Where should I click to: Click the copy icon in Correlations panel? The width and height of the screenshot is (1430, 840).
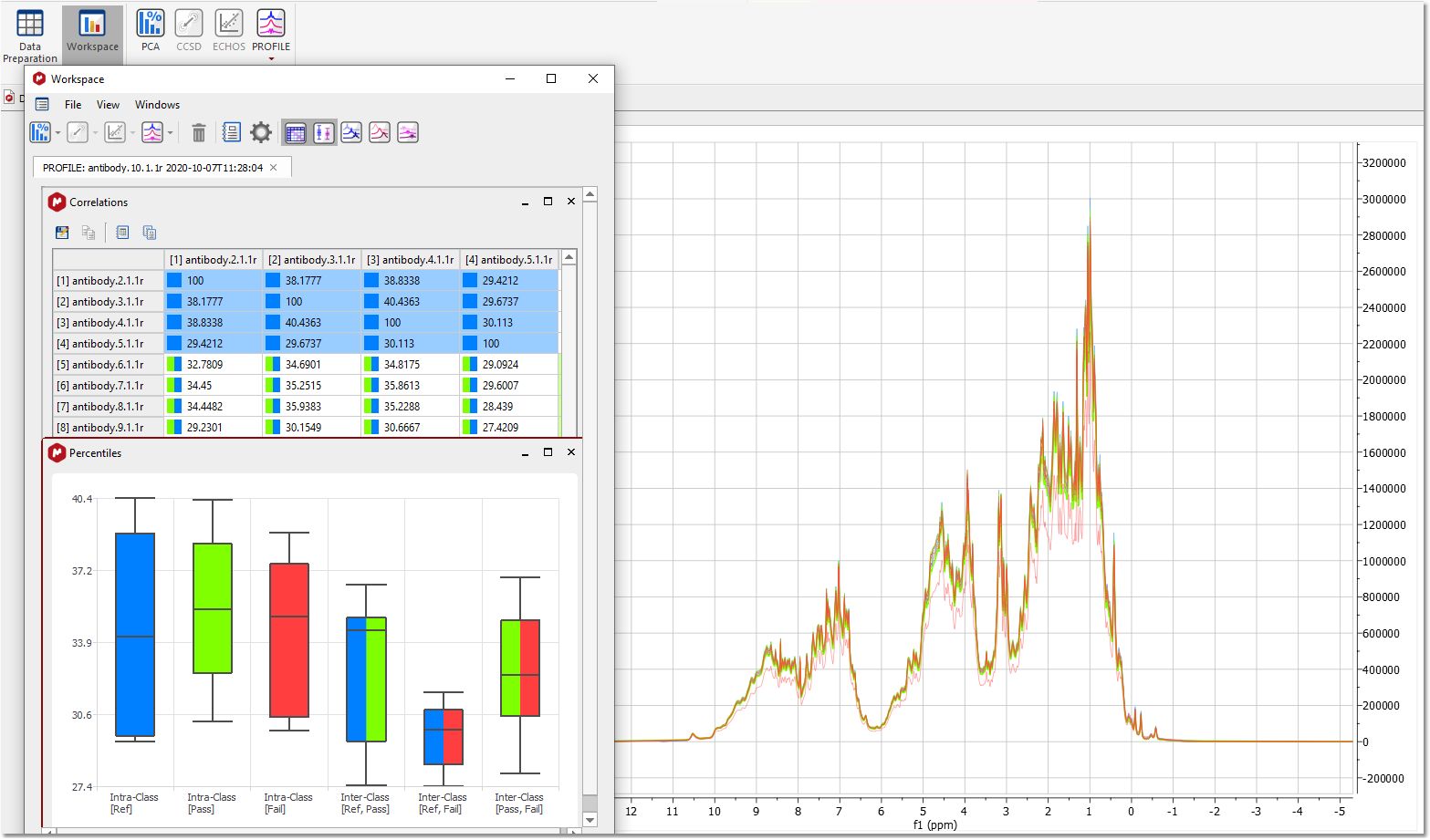tap(89, 233)
